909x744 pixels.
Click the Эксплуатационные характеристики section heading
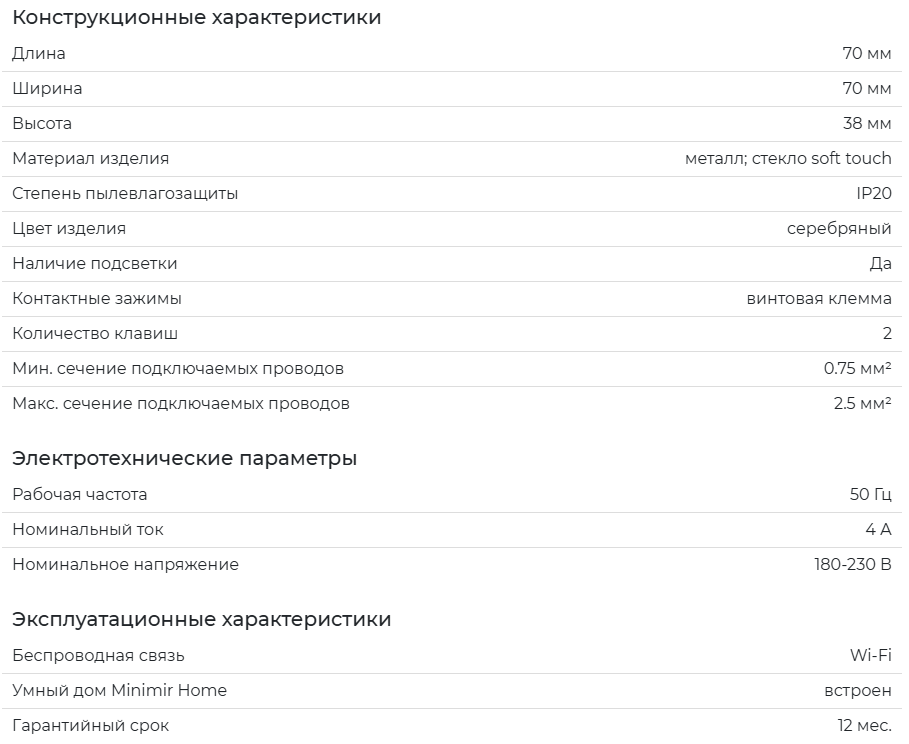pos(202,619)
